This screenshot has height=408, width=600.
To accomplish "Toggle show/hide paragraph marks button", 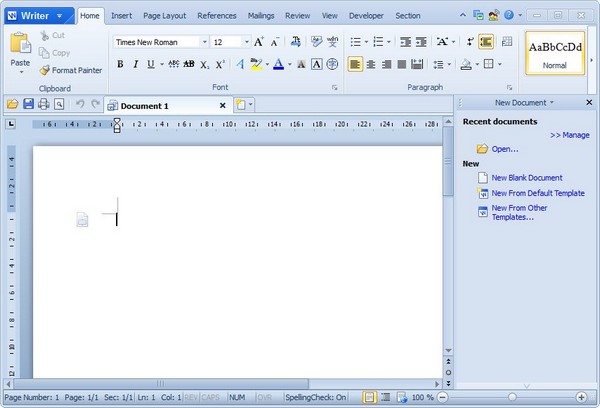I will coord(470,42).
